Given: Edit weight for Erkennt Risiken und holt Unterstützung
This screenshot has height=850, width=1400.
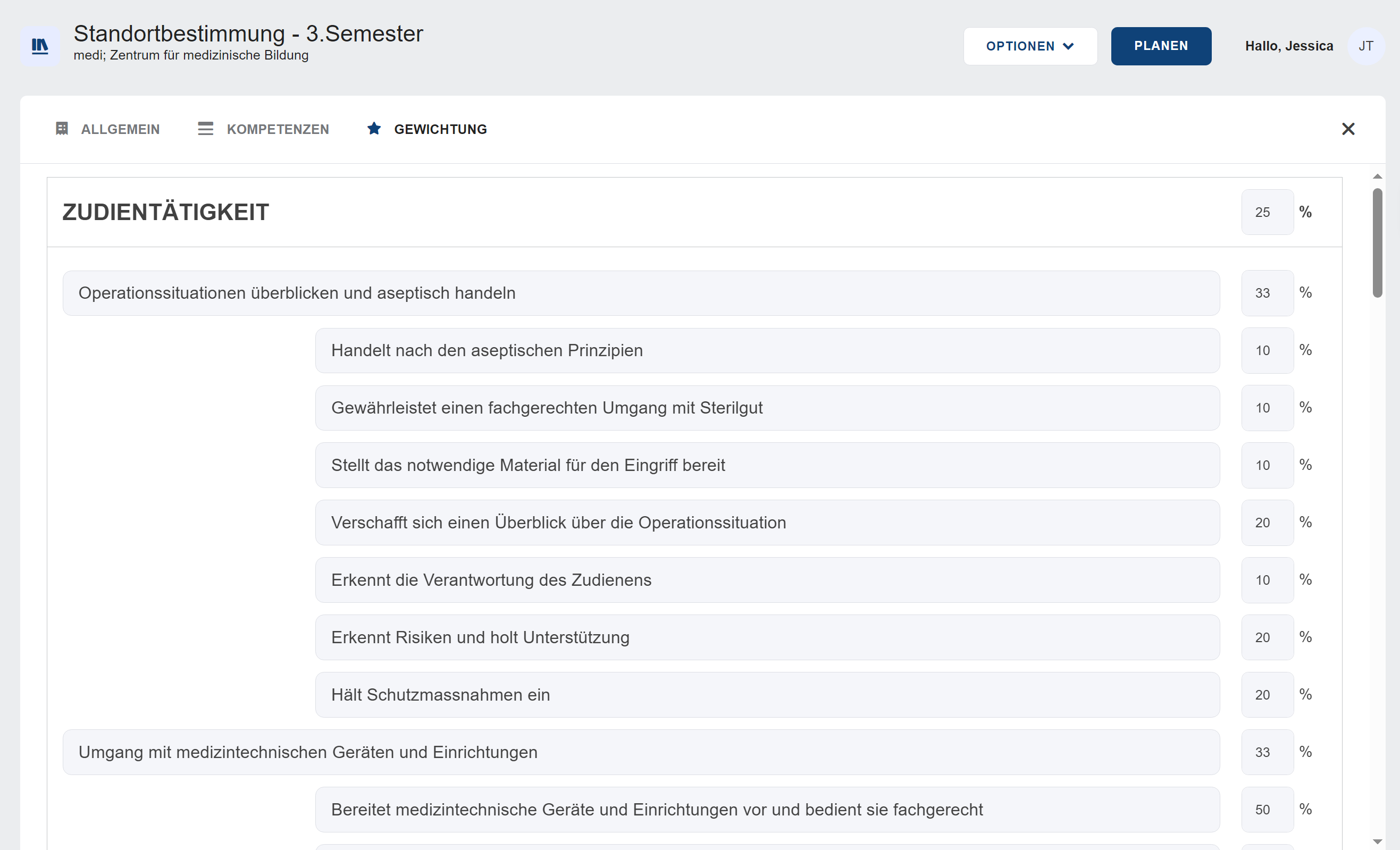Looking at the screenshot, I should click(1267, 637).
